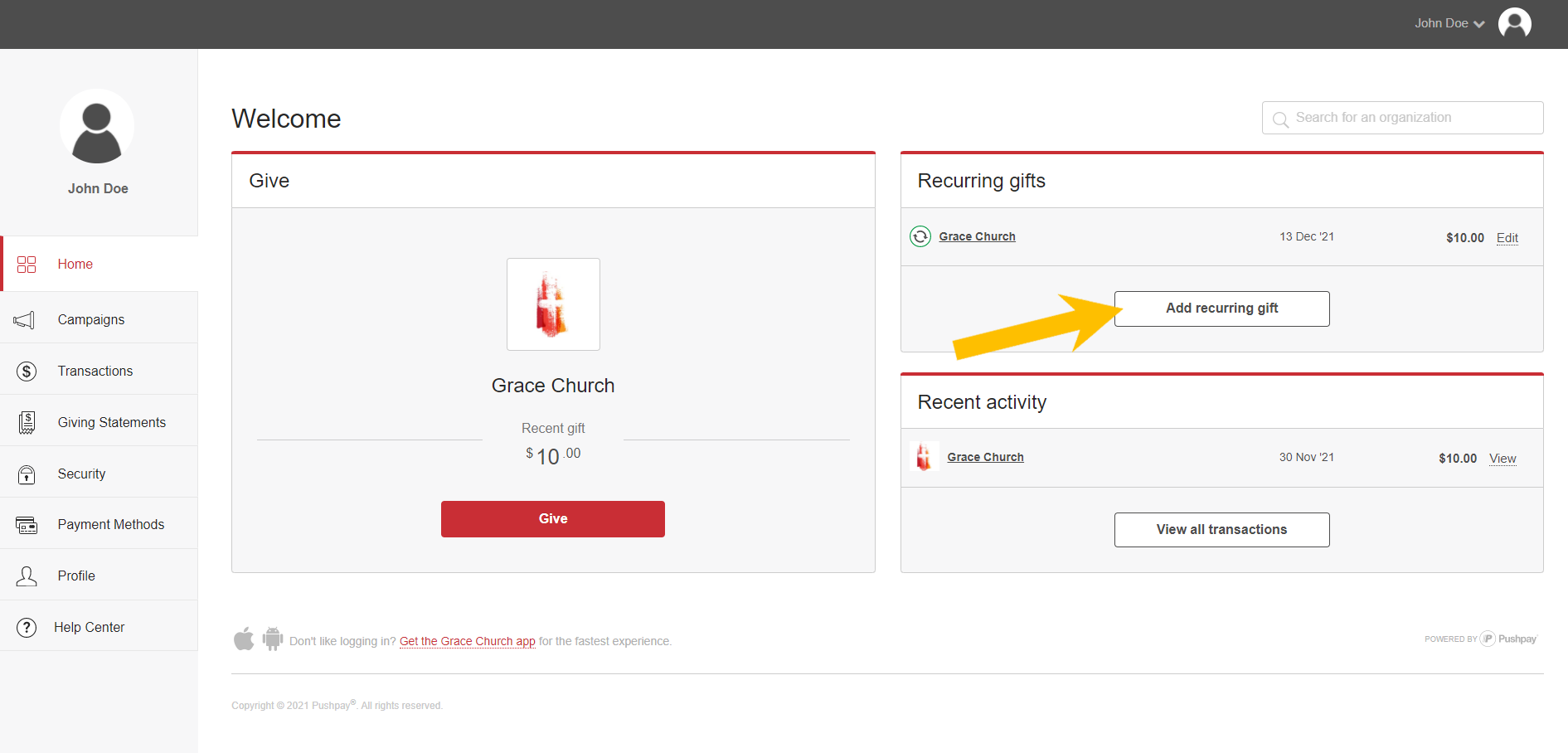The image size is (1568, 753).
Task: Open the Help Center menu item
Action: click(100, 627)
